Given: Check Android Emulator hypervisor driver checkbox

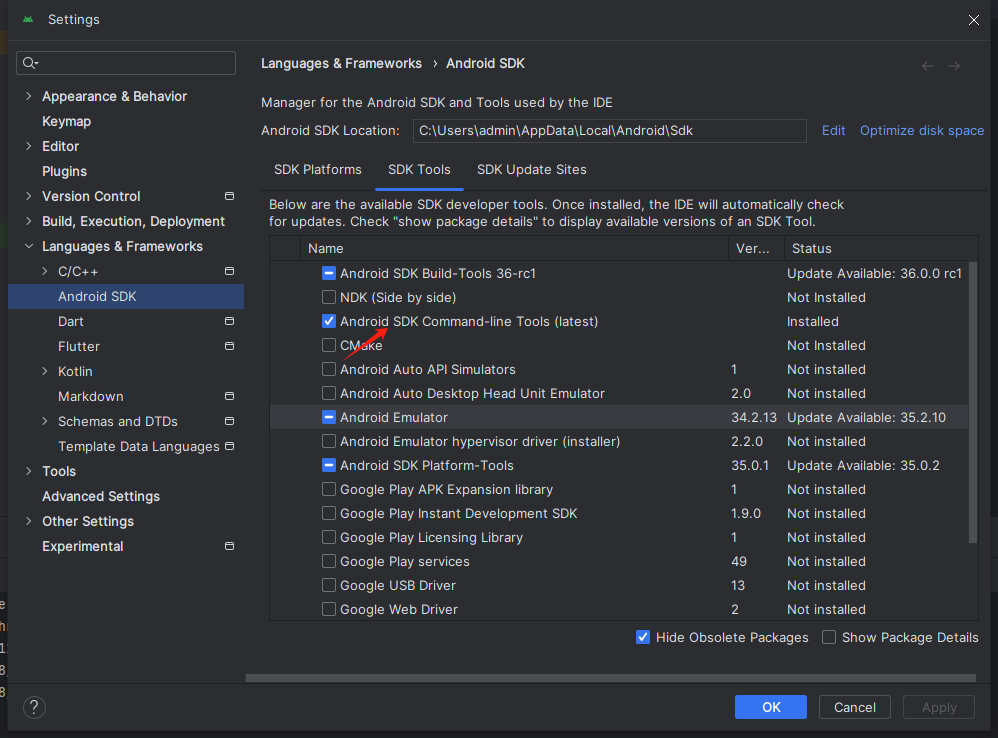Looking at the screenshot, I should (328, 441).
